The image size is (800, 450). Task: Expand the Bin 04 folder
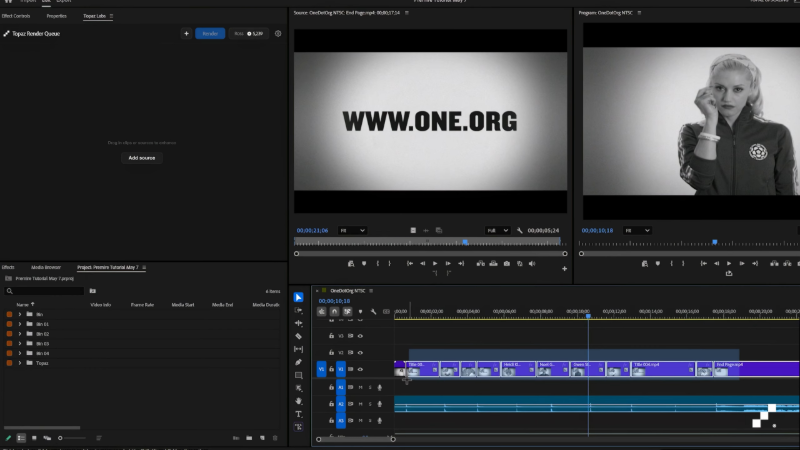point(20,354)
